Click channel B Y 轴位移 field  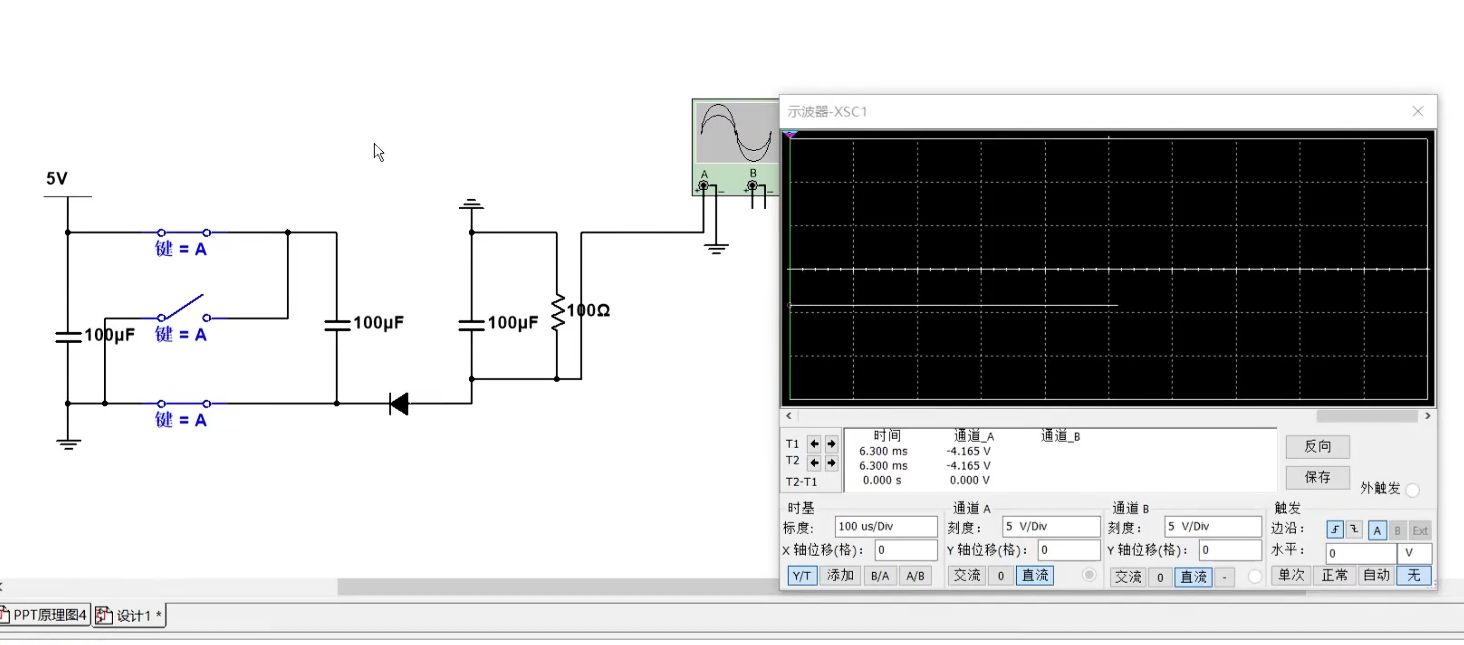[x=1230, y=550]
